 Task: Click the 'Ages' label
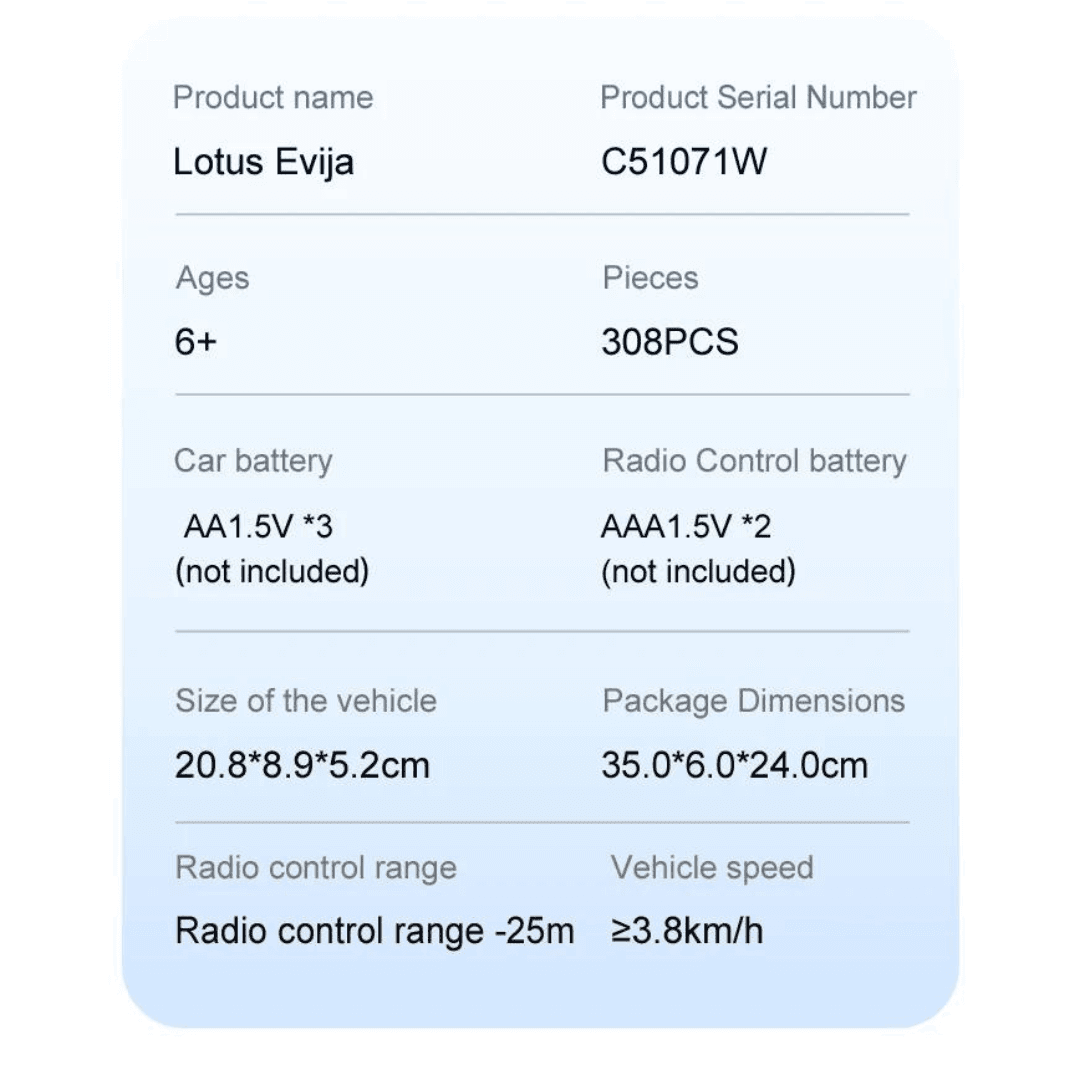pos(212,279)
